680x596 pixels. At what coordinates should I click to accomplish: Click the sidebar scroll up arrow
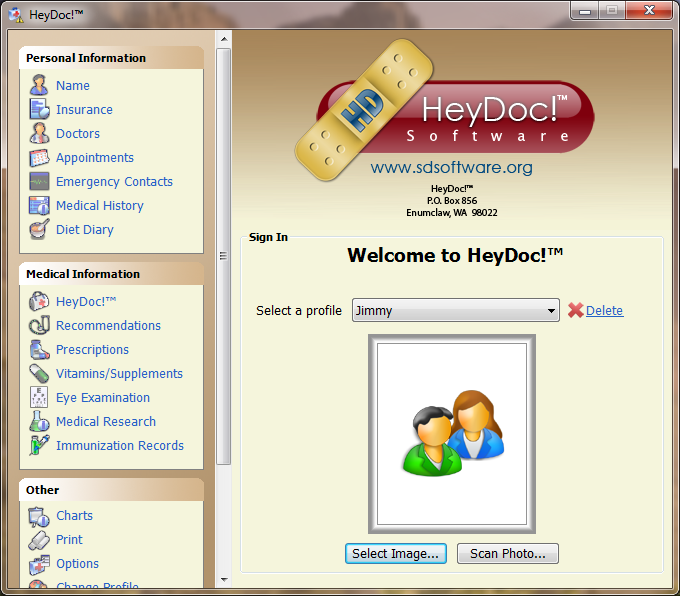click(224, 39)
